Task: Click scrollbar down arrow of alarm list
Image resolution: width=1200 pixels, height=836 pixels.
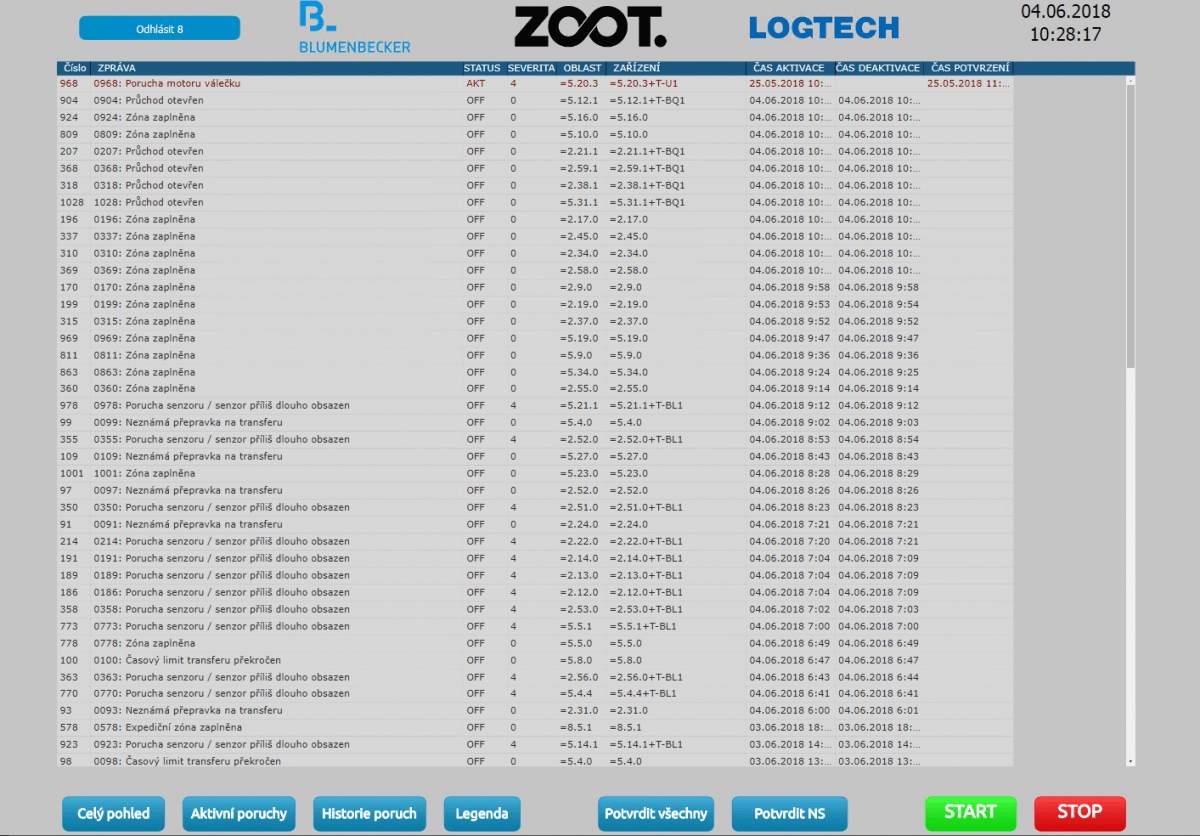Action: pyautogui.click(x=1131, y=760)
